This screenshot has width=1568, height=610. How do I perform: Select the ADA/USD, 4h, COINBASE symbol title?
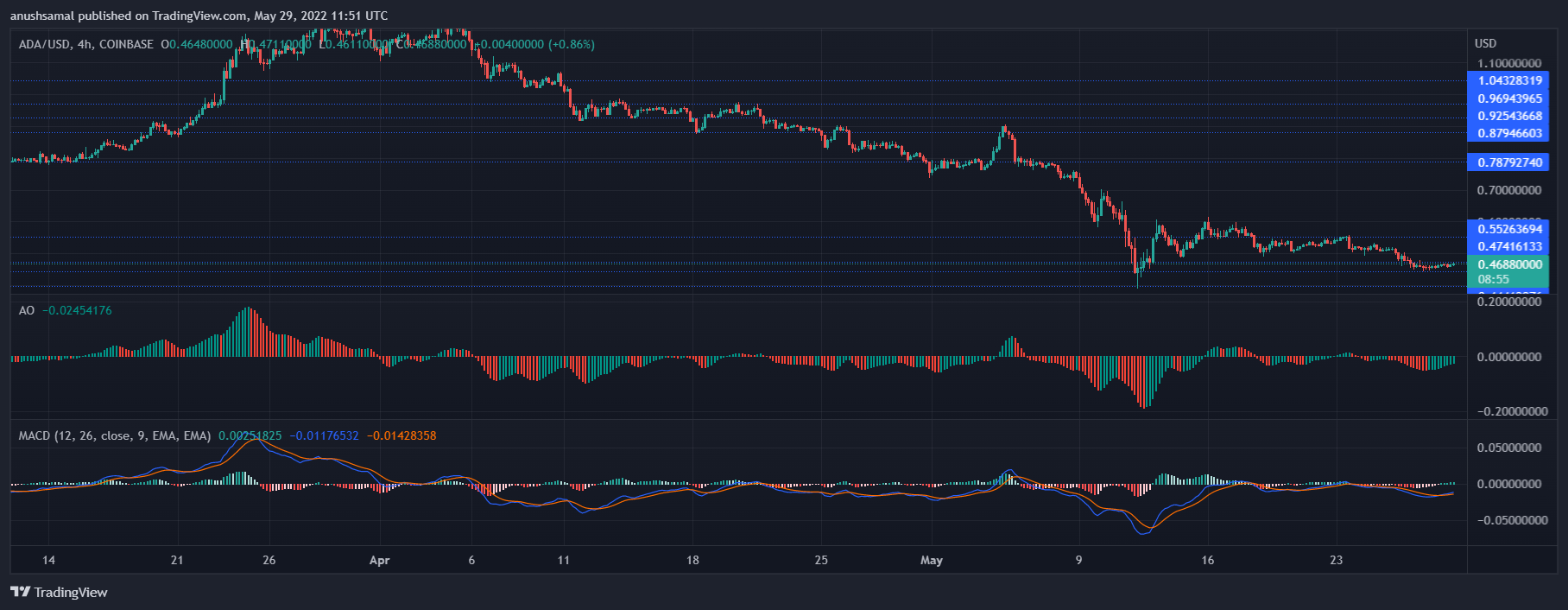(86, 44)
